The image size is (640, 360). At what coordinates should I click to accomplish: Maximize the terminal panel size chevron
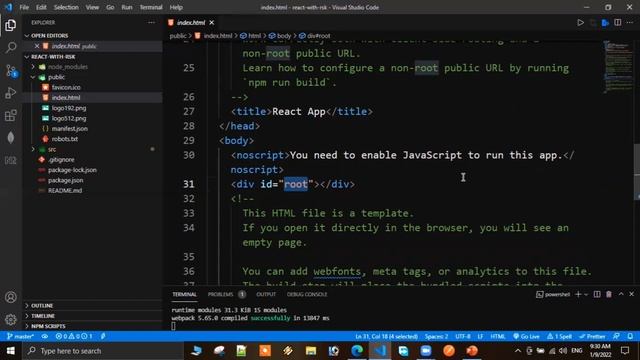(x=621, y=294)
